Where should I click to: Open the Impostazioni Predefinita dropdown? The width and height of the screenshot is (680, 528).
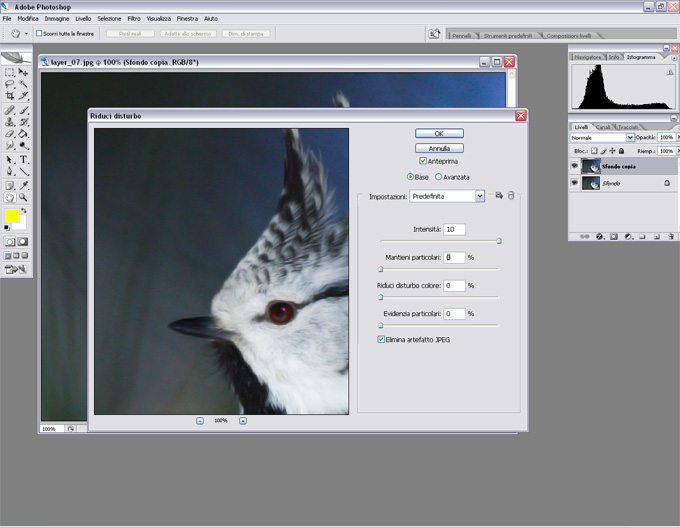(480, 196)
